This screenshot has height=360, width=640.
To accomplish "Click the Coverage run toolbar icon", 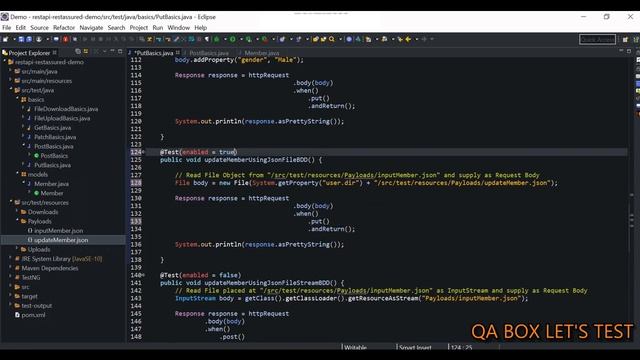I will point(249,39).
